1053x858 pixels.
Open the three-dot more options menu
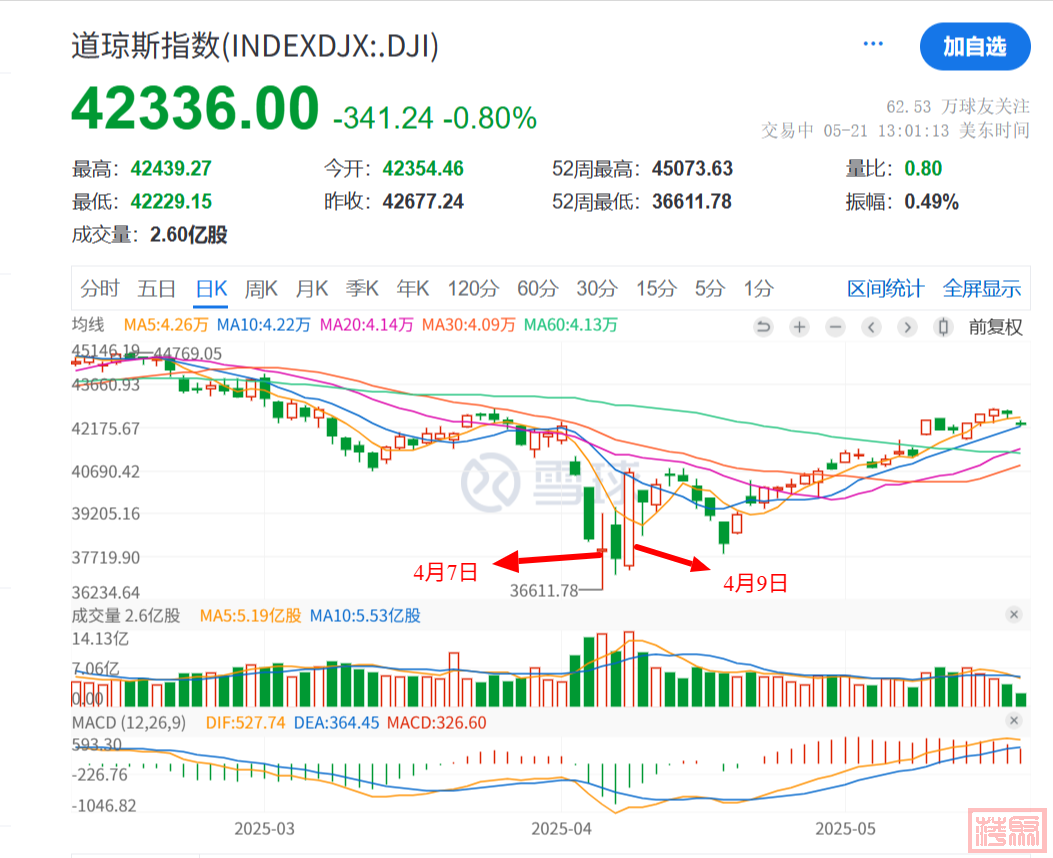[x=873, y=44]
